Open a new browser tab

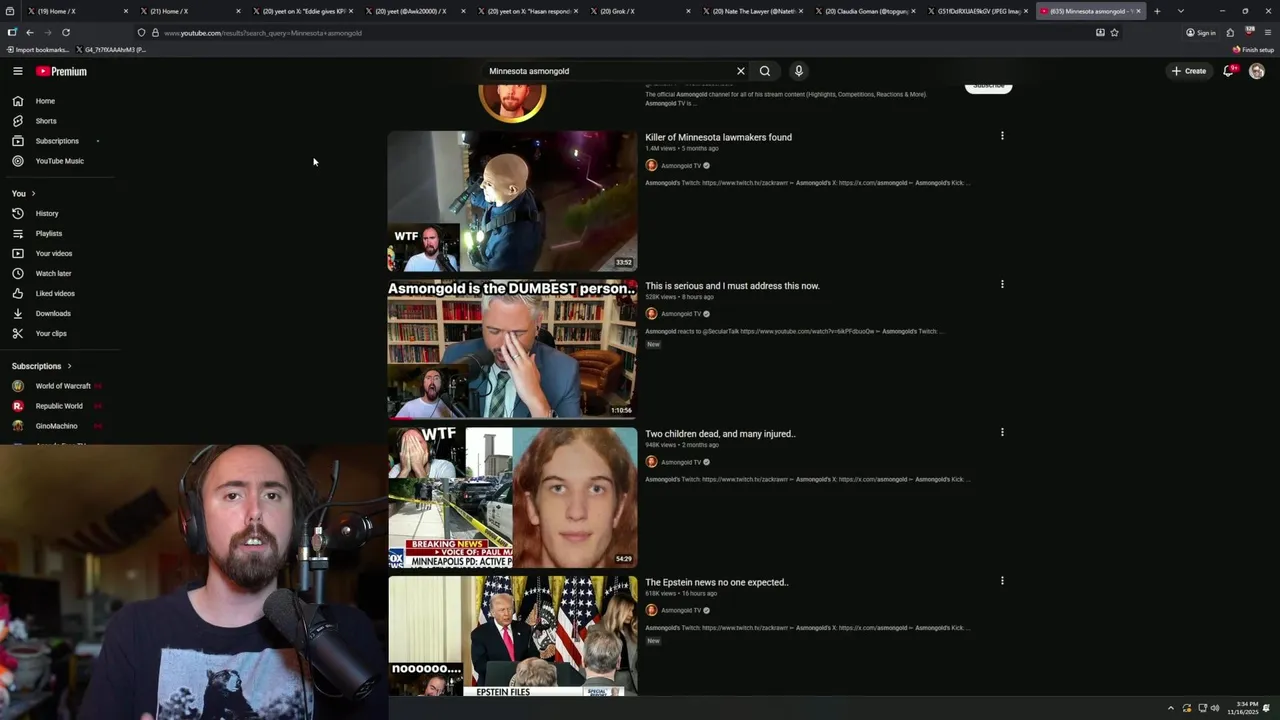1157,11
